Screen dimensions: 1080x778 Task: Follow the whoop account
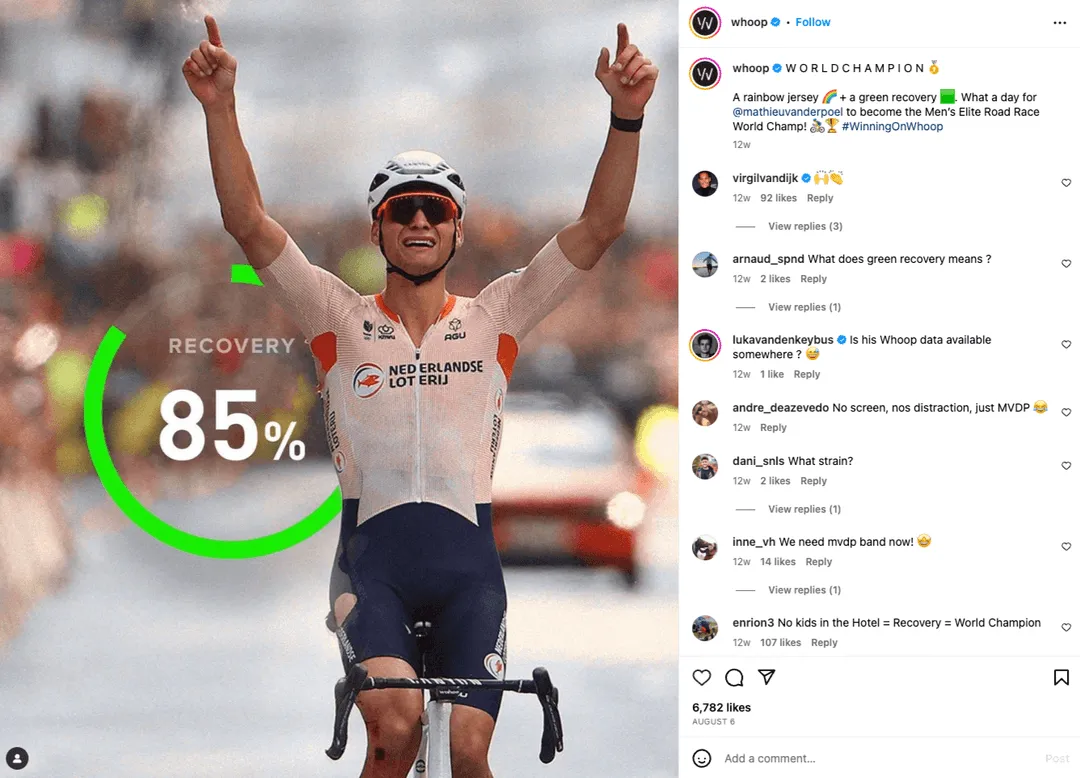click(x=813, y=22)
